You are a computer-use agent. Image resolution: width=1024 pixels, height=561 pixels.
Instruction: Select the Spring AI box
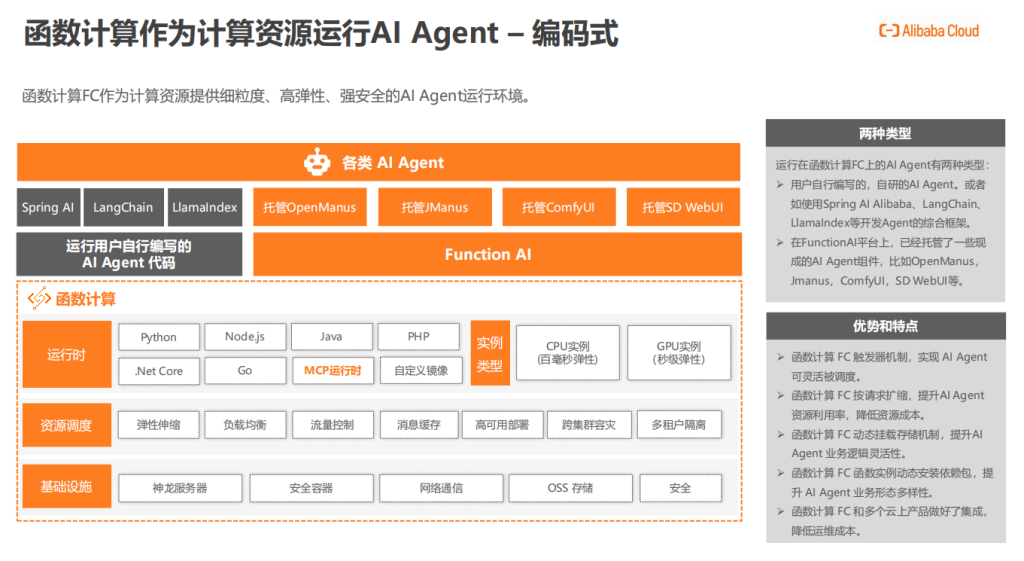(48, 207)
